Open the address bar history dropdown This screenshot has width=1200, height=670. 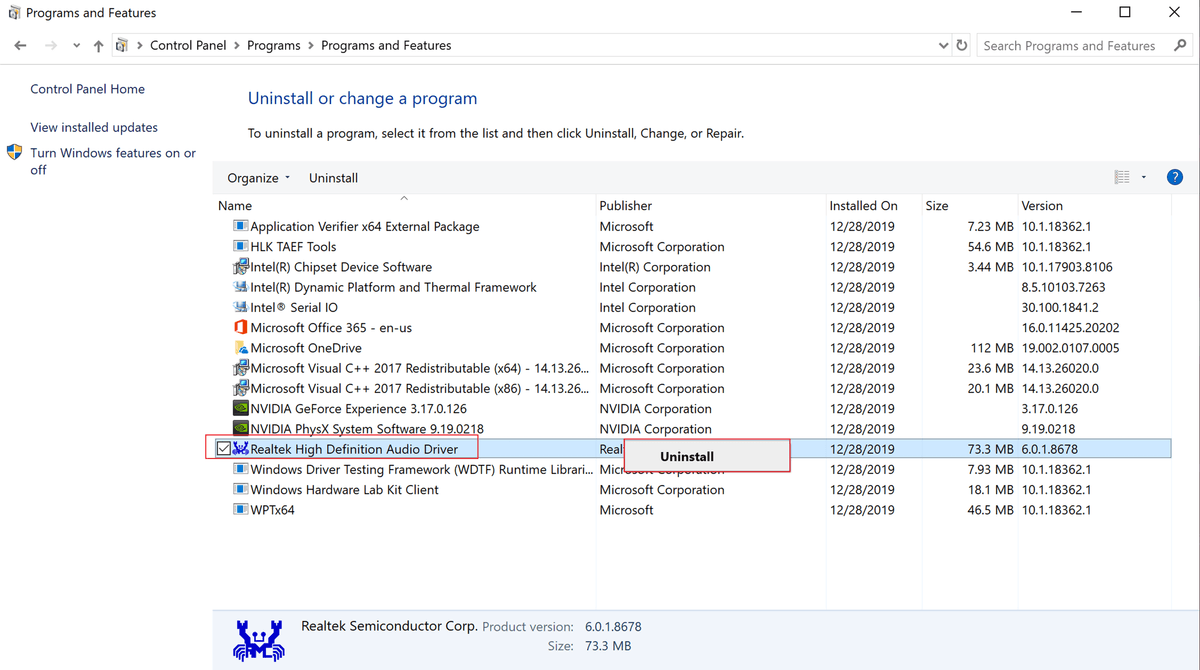click(941, 45)
